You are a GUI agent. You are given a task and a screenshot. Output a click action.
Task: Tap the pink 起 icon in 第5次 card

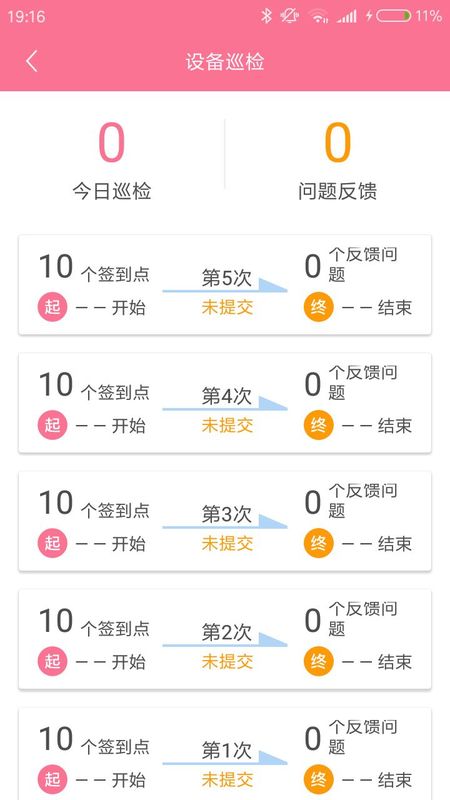[52, 307]
